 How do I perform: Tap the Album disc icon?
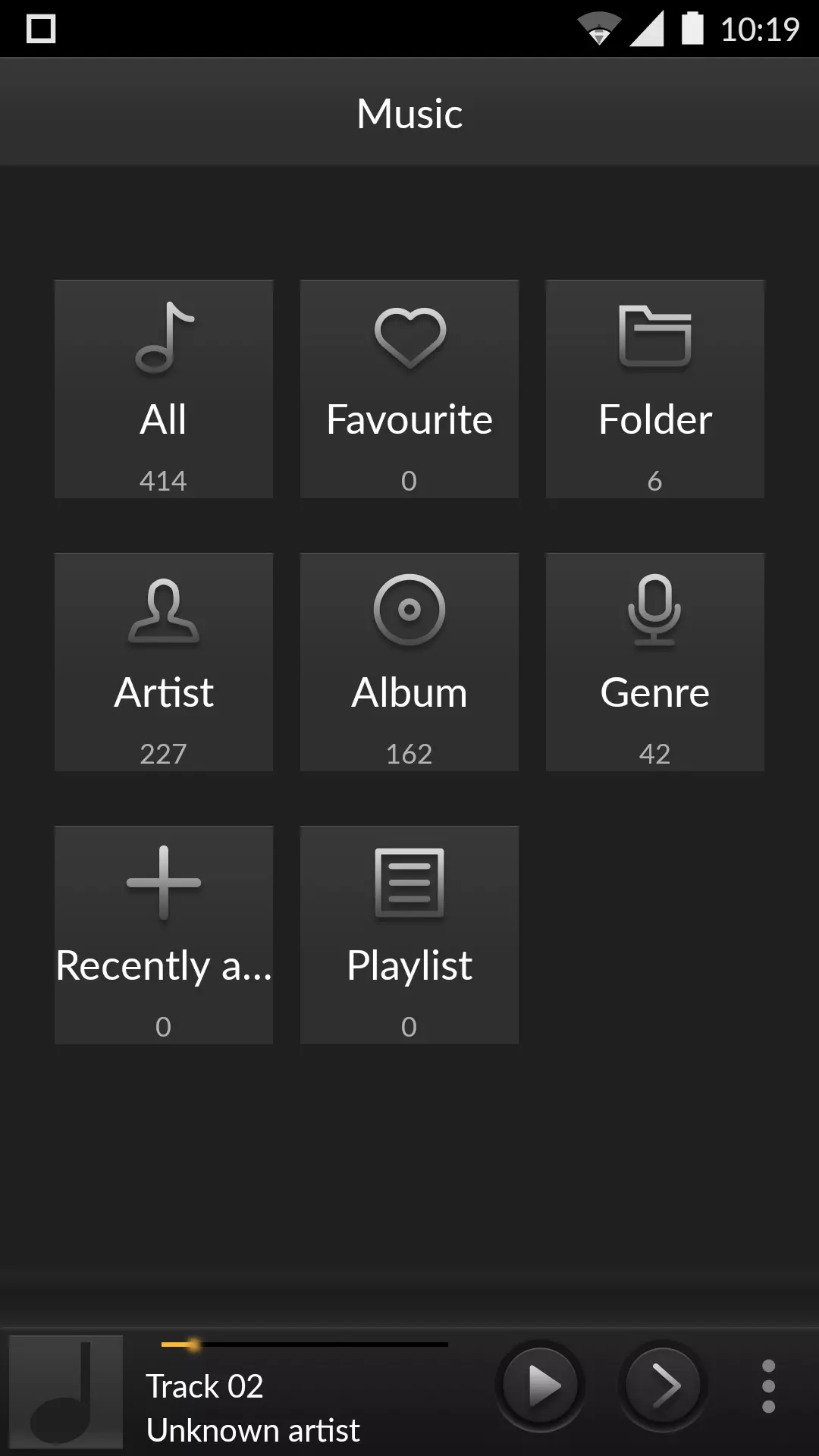point(409,610)
